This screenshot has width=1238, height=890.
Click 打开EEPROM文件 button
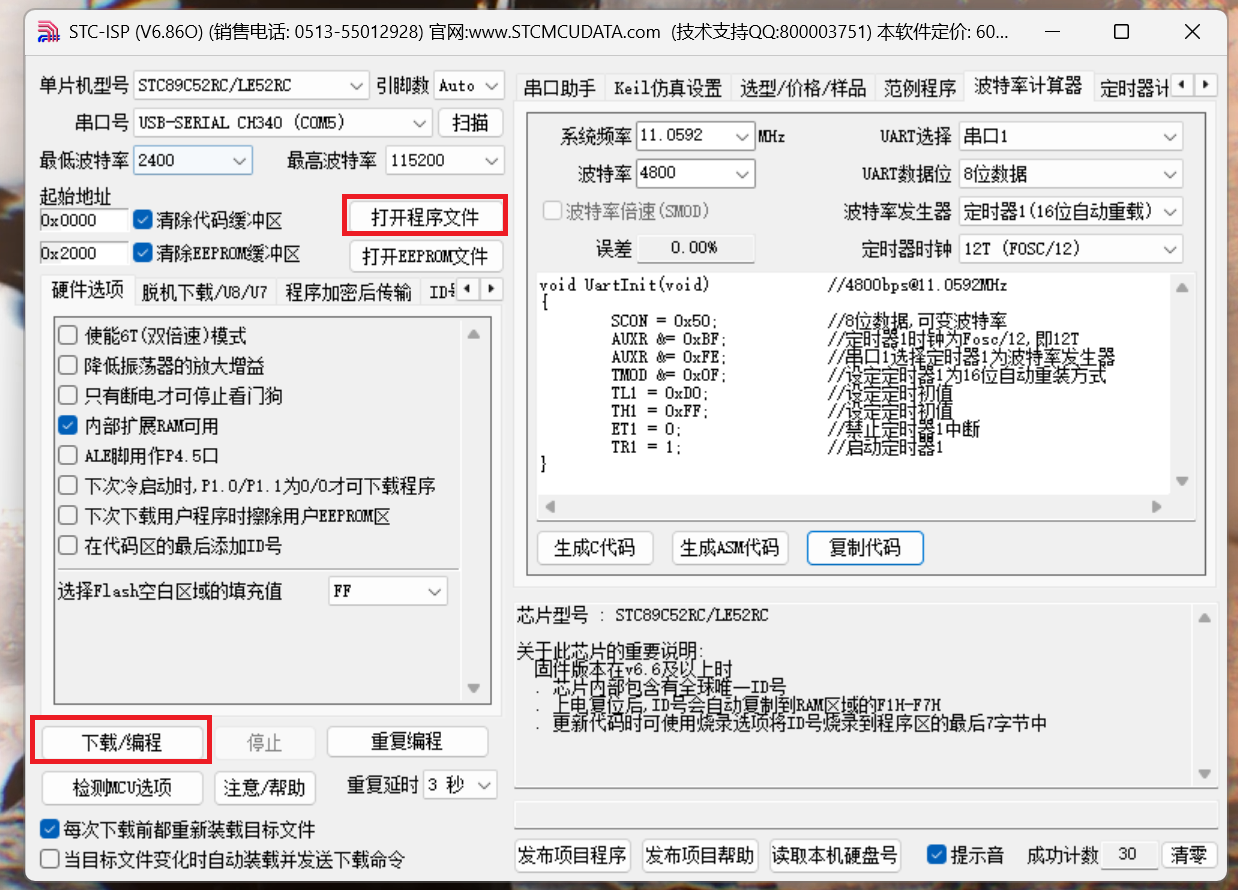click(425, 256)
